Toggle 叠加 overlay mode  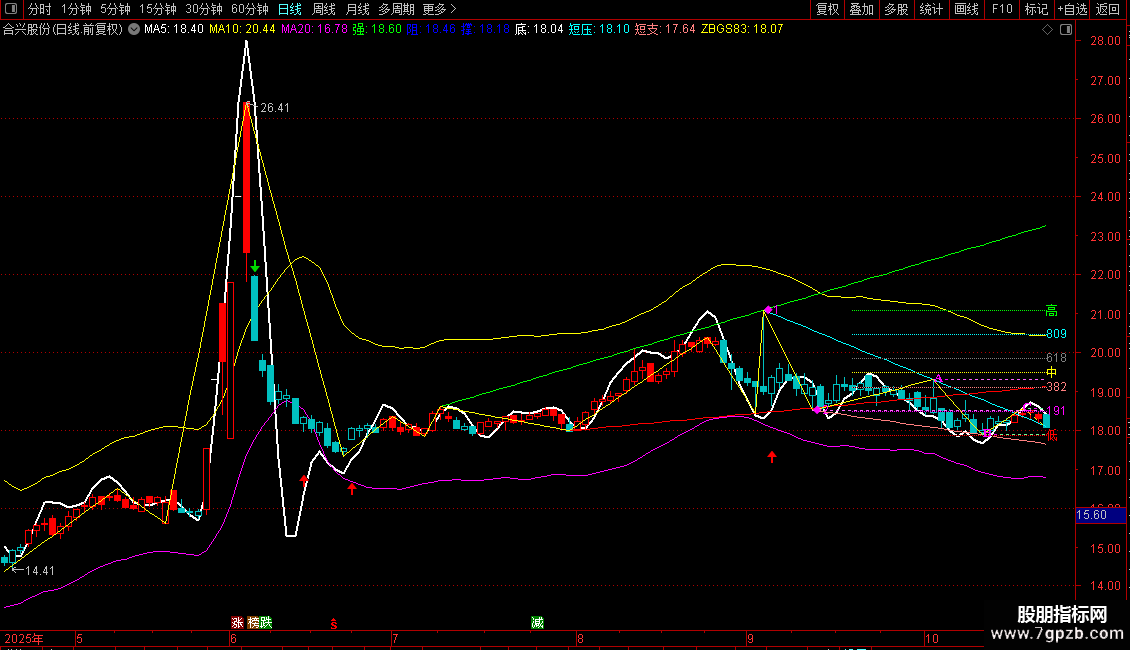pyautogui.click(x=861, y=9)
